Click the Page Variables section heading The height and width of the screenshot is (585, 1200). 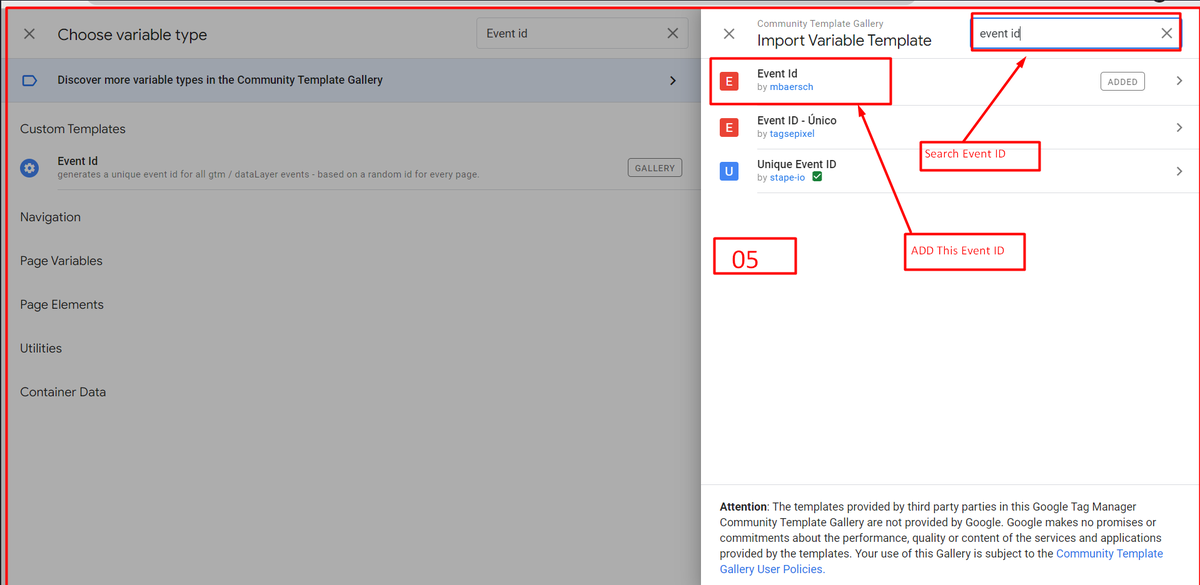(61, 261)
